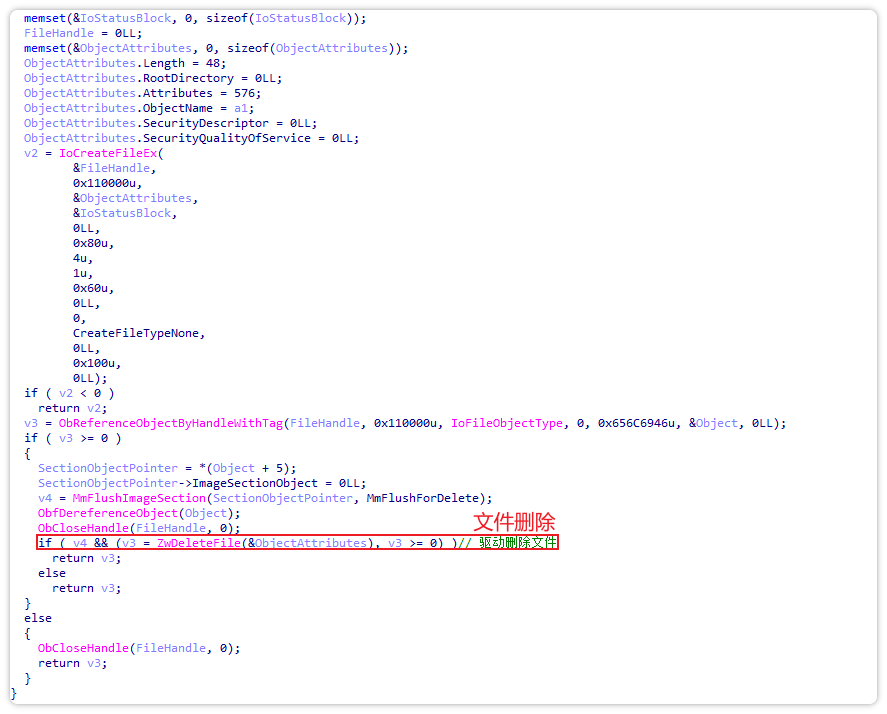Click the red 文件删除 annotation label
Screen dimensions: 887x714
pos(514,522)
